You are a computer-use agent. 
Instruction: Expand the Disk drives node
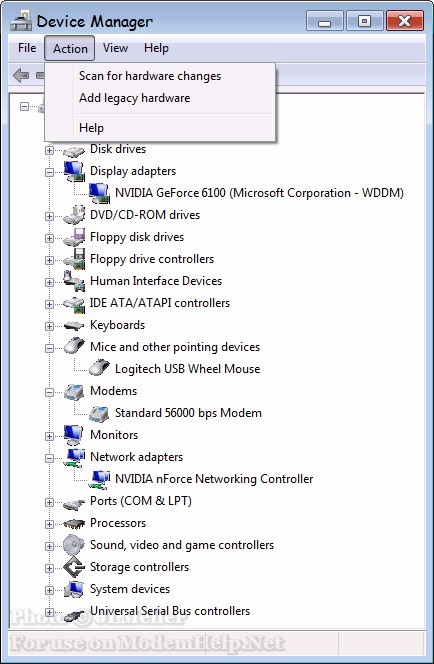50,150
